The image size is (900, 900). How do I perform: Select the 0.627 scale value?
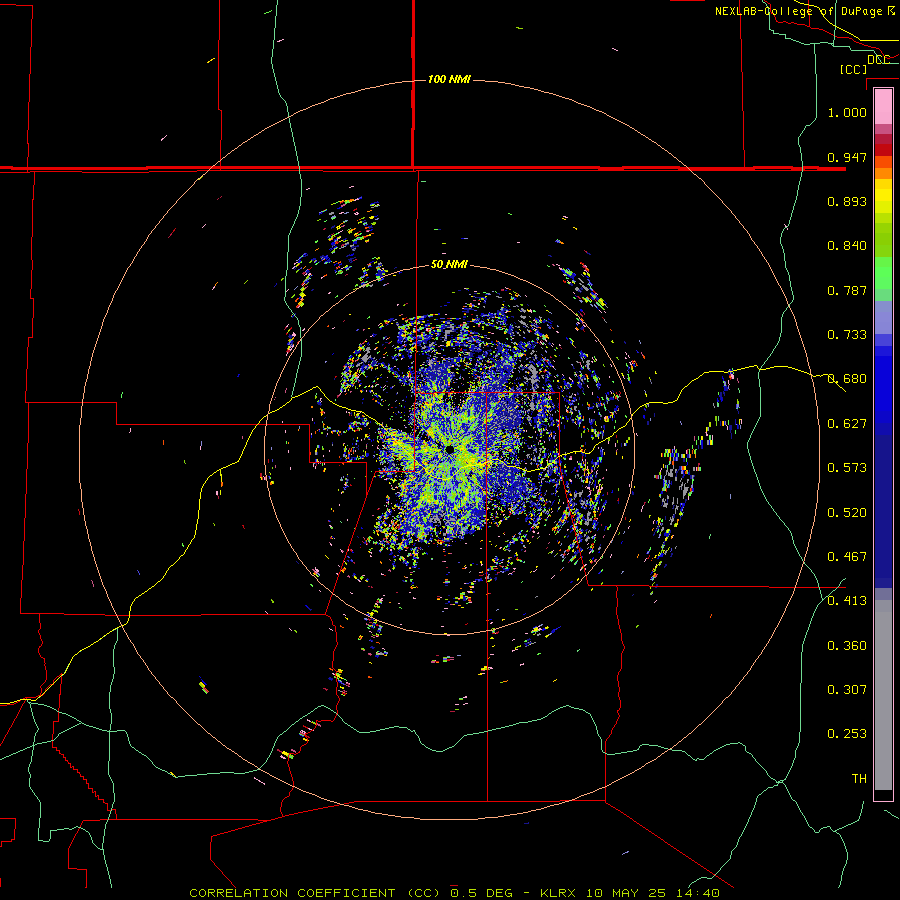click(847, 424)
